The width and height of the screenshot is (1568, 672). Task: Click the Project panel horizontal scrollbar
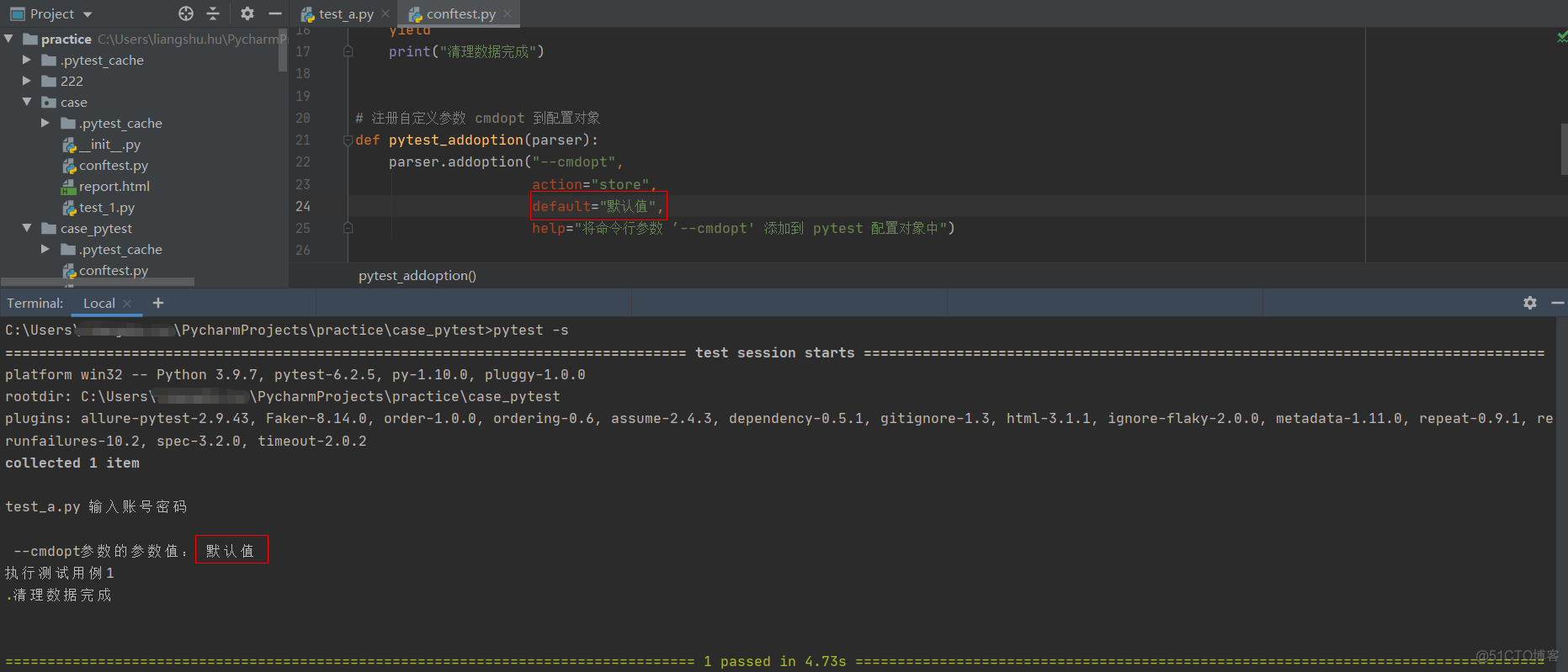[98, 282]
